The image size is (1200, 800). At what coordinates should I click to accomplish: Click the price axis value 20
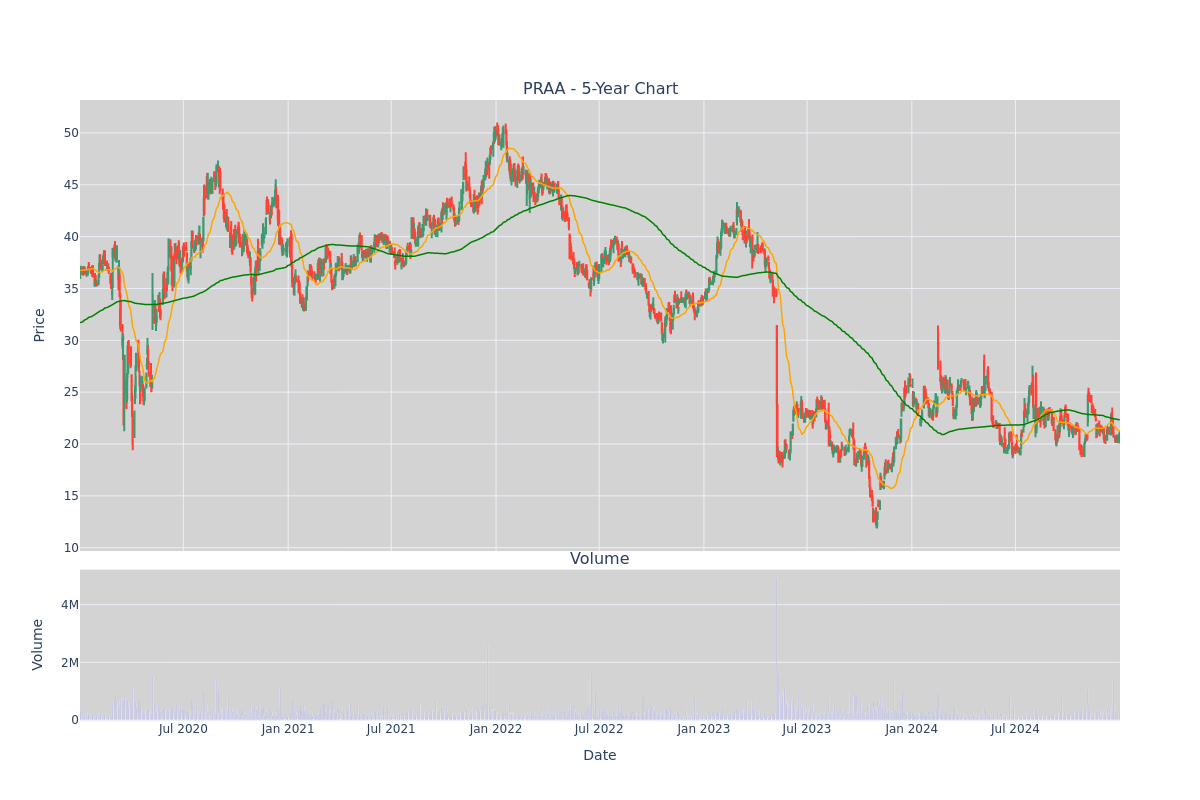coord(71,444)
